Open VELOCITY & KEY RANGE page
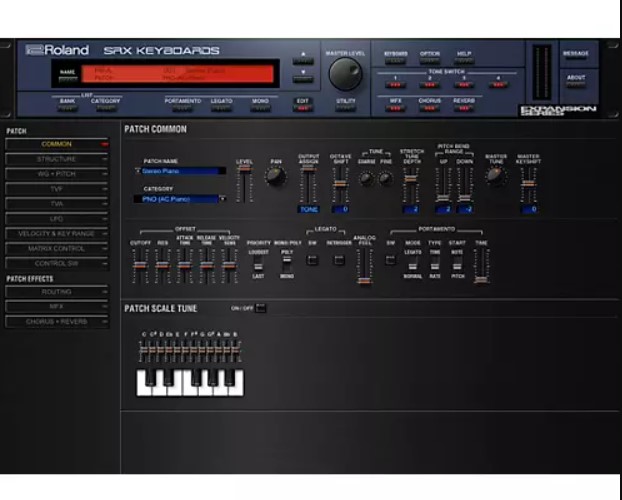Viewport: 622px width, 500px height. [57, 234]
